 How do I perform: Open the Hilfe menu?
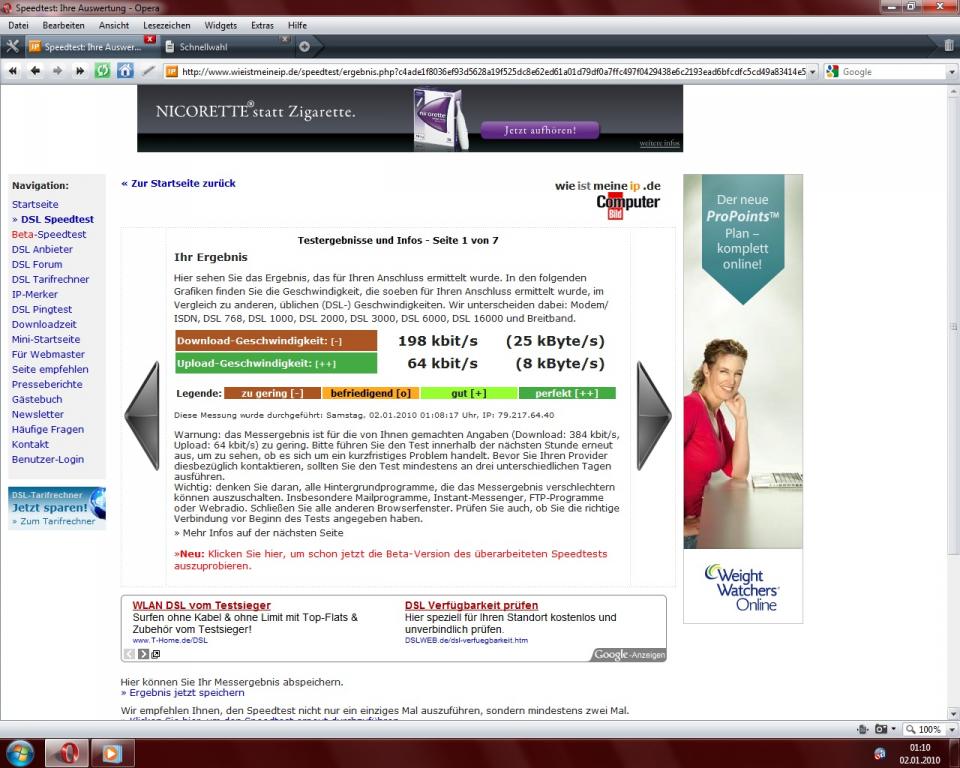297,25
